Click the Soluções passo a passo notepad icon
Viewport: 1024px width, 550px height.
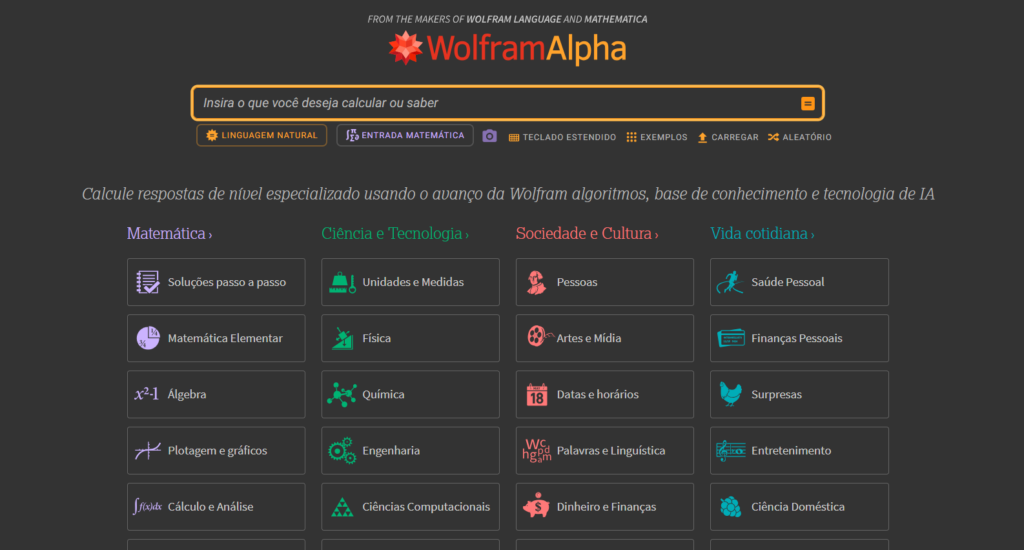click(x=148, y=282)
